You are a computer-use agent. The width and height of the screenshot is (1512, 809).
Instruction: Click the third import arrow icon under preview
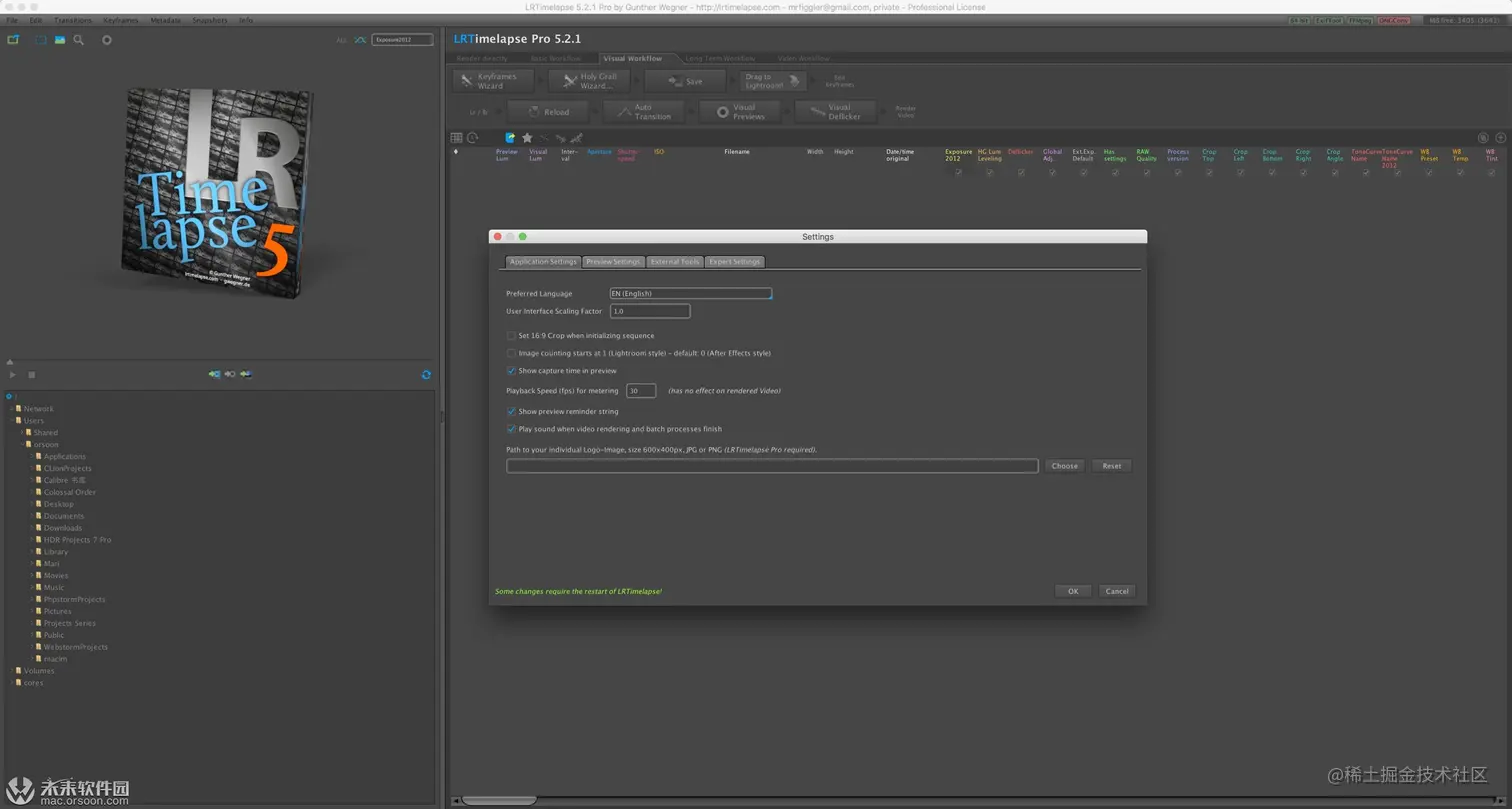click(246, 374)
